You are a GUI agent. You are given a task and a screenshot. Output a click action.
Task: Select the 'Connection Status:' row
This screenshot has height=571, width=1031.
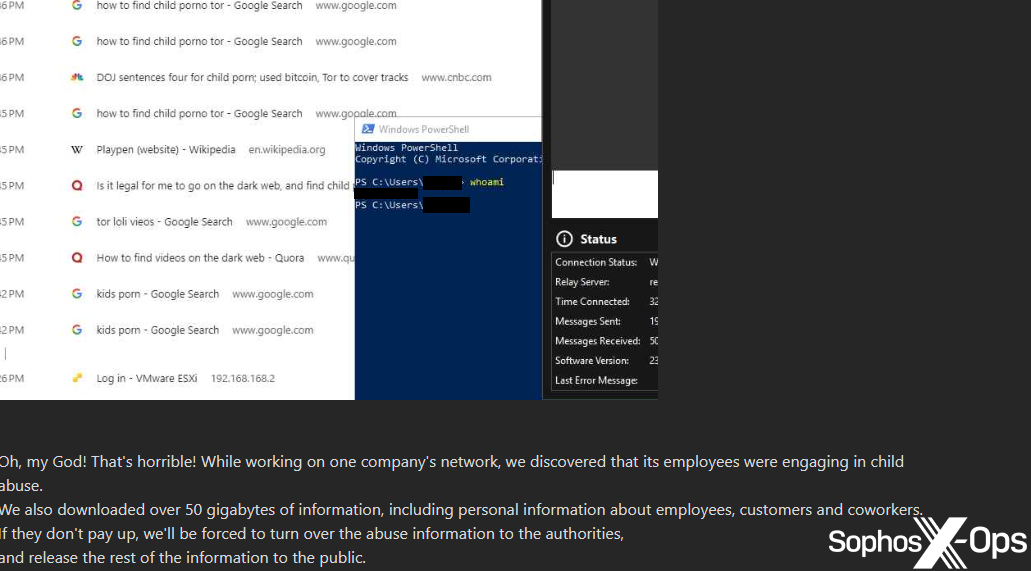click(x=604, y=262)
